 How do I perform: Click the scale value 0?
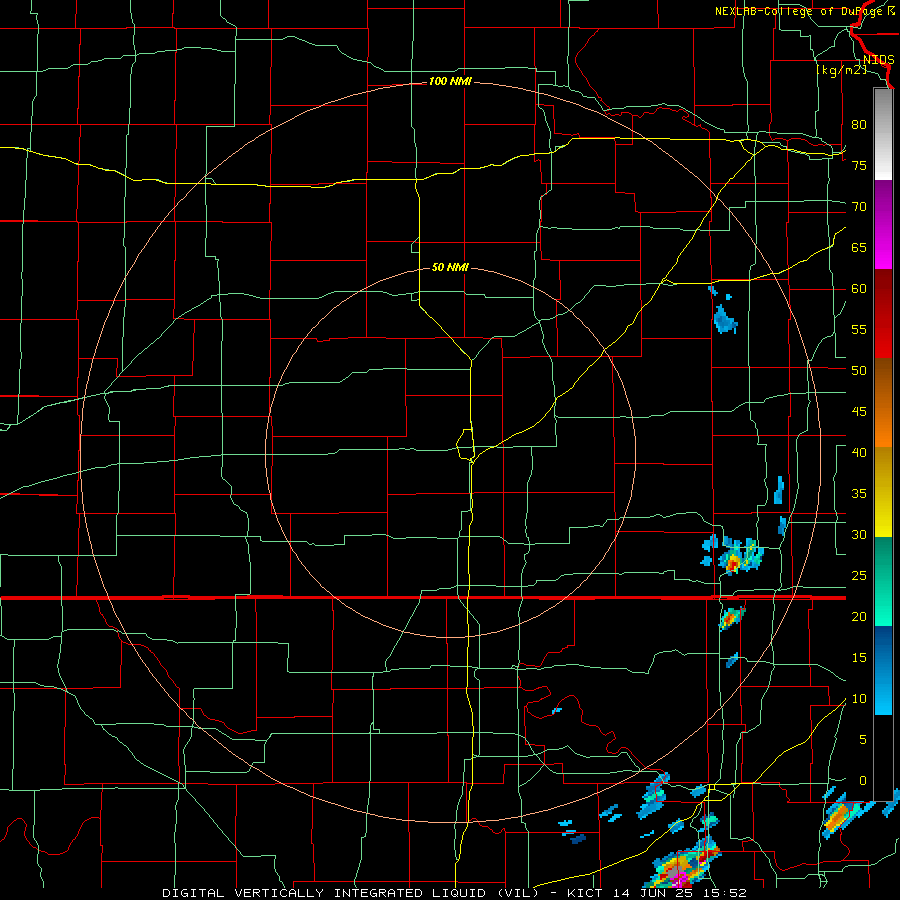[863, 781]
